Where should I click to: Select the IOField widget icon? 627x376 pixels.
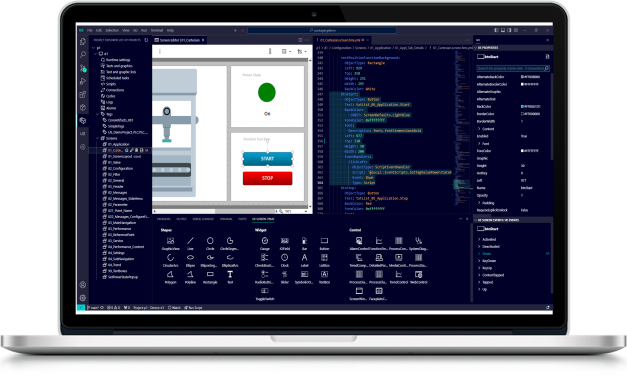coord(285,241)
